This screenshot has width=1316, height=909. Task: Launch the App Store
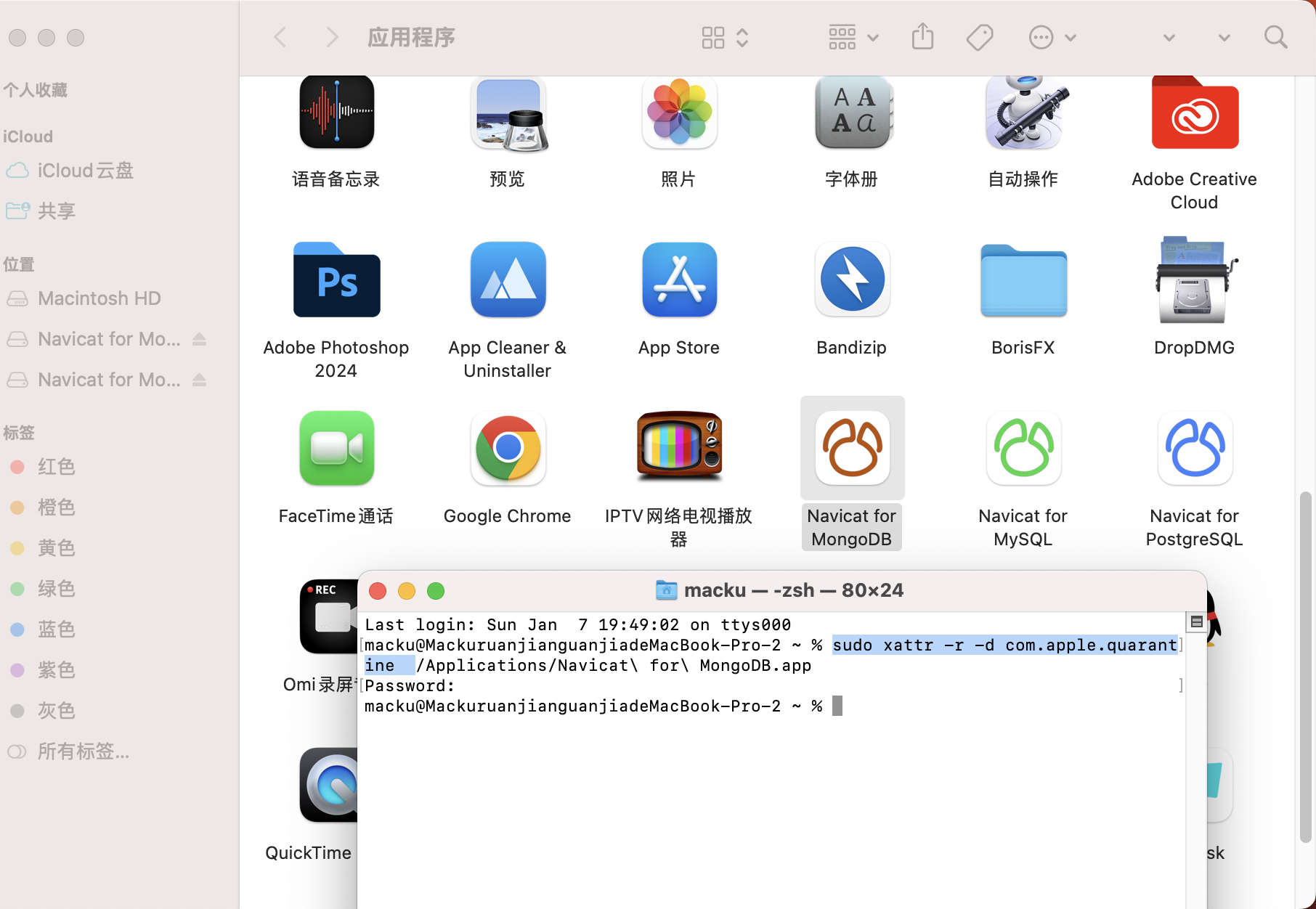click(x=679, y=280)
